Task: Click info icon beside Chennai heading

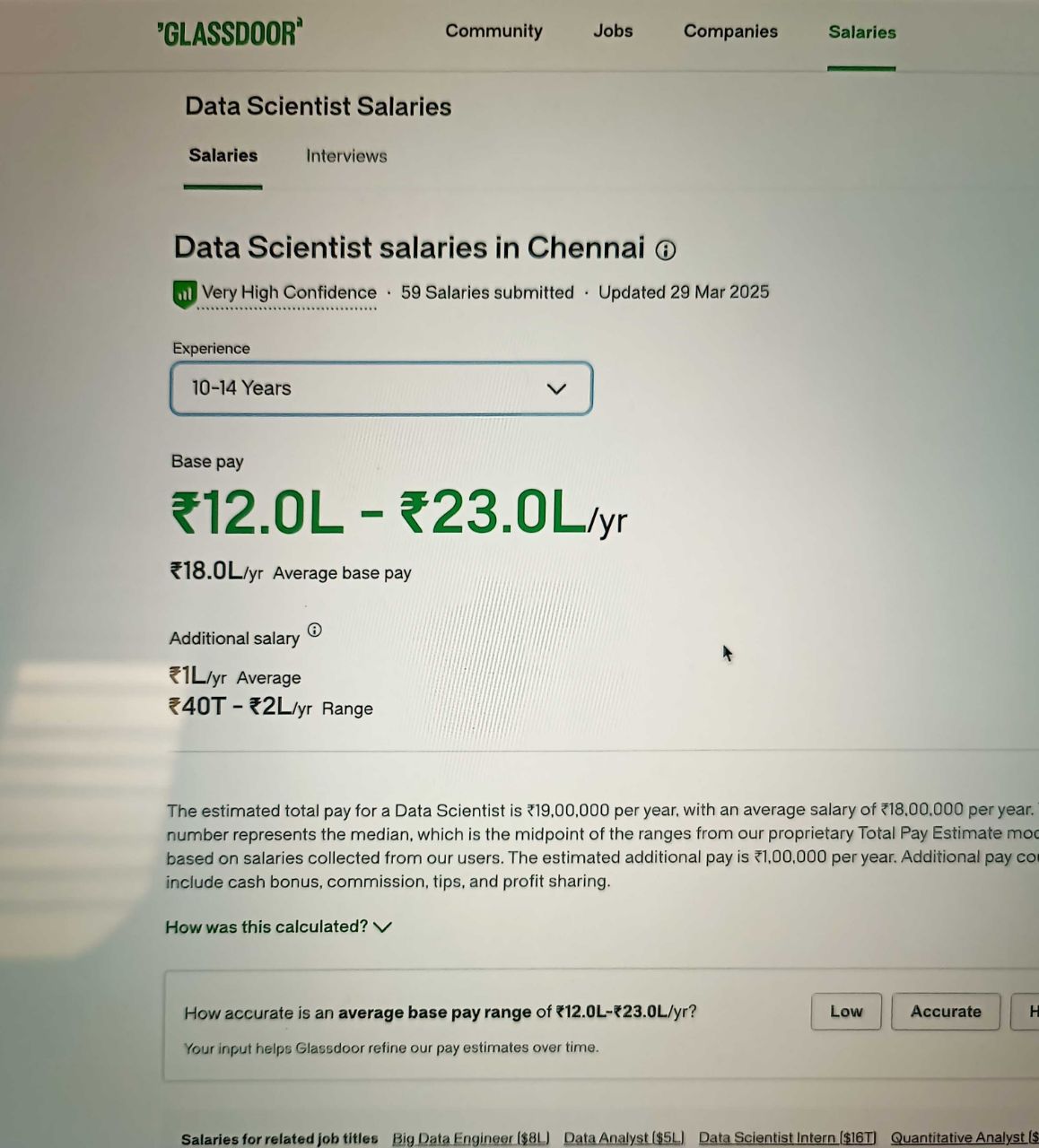Action: [x=665, y=250]
